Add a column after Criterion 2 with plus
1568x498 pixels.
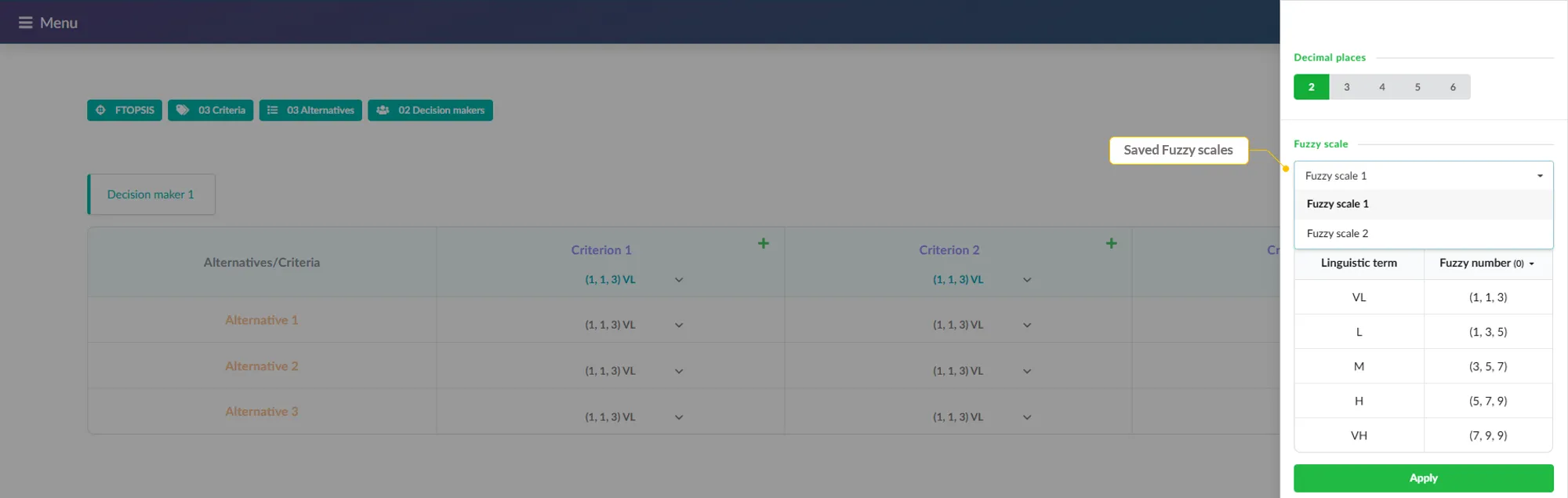point(1111,243)
